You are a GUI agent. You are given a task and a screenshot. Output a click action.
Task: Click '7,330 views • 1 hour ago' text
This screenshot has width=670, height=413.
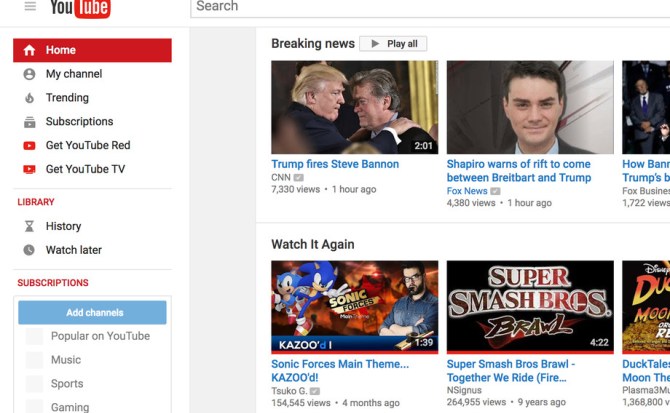point(324,190)
